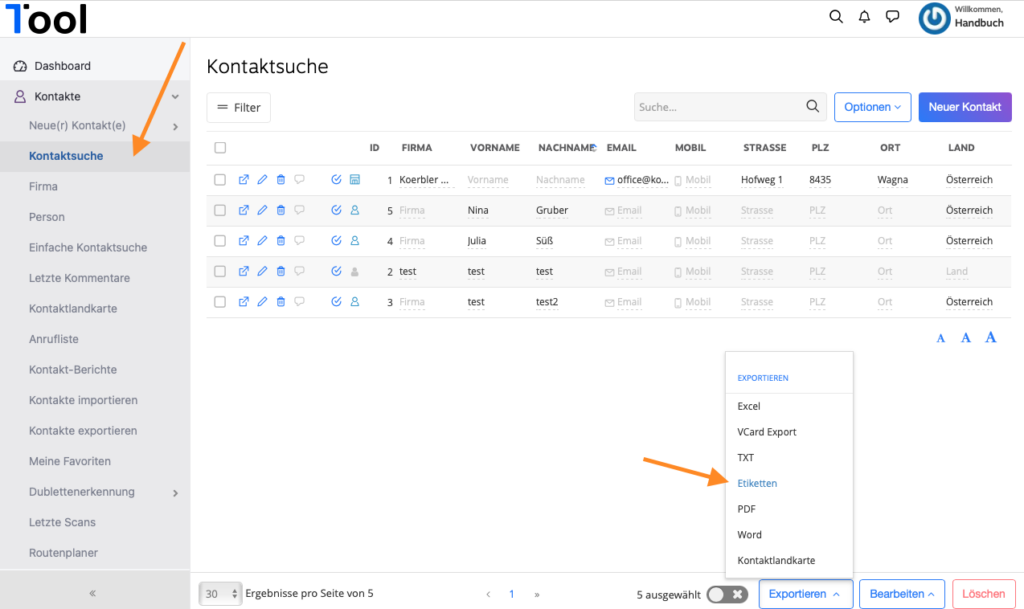Screen dimensions: 1024x609
Task: Check the checkbox for Koerbler row
Action: click(x=220, y=180)
